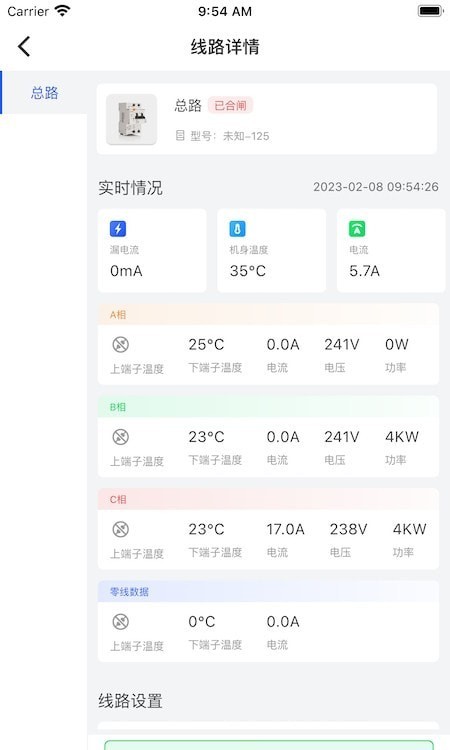Tap the blue leakage current lightning icon
The height and width of the screenshot is (750, 450).
(118, 229)
